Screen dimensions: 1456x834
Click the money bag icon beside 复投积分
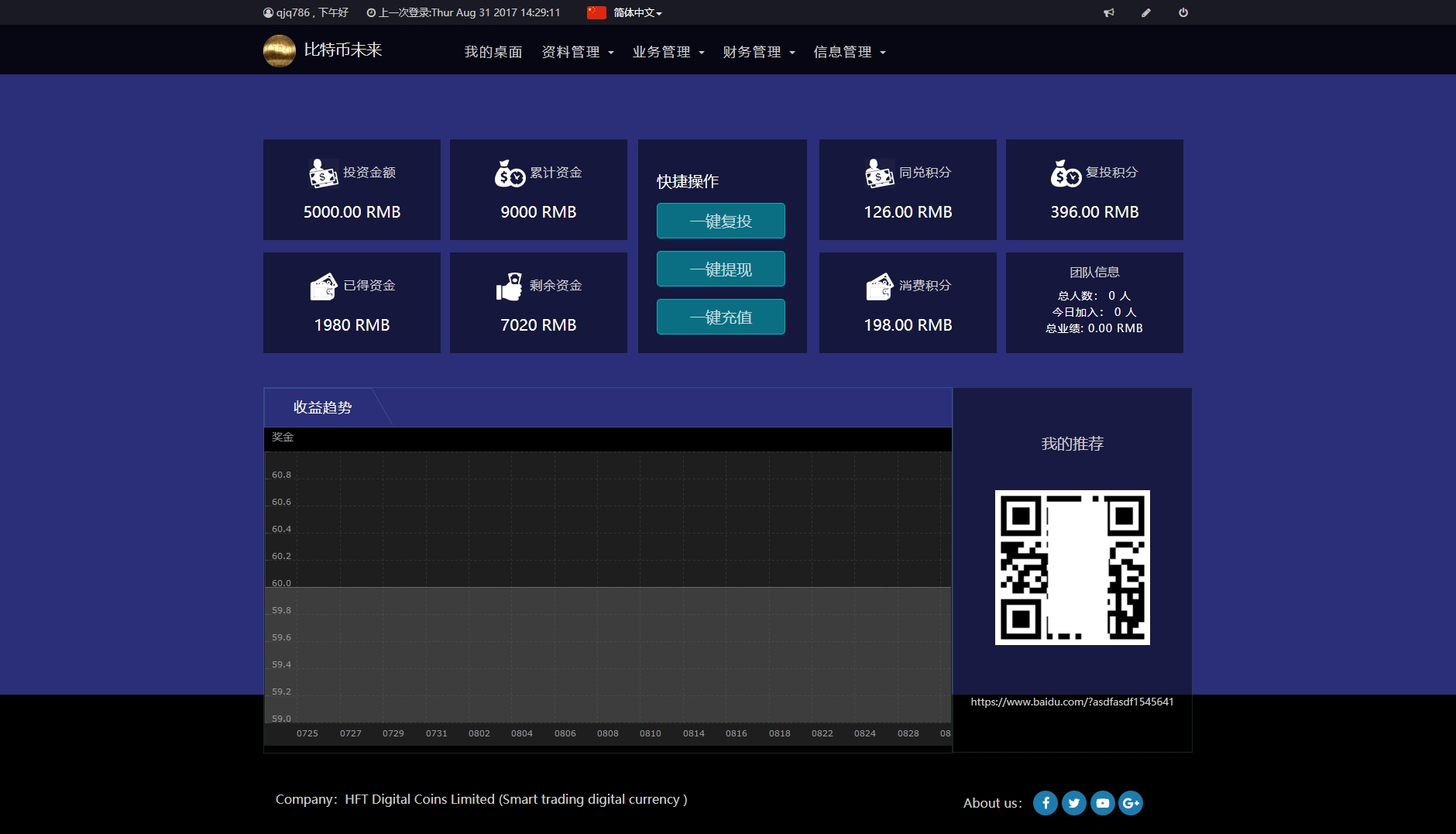pyautogui.click(x=1066, y=173)
